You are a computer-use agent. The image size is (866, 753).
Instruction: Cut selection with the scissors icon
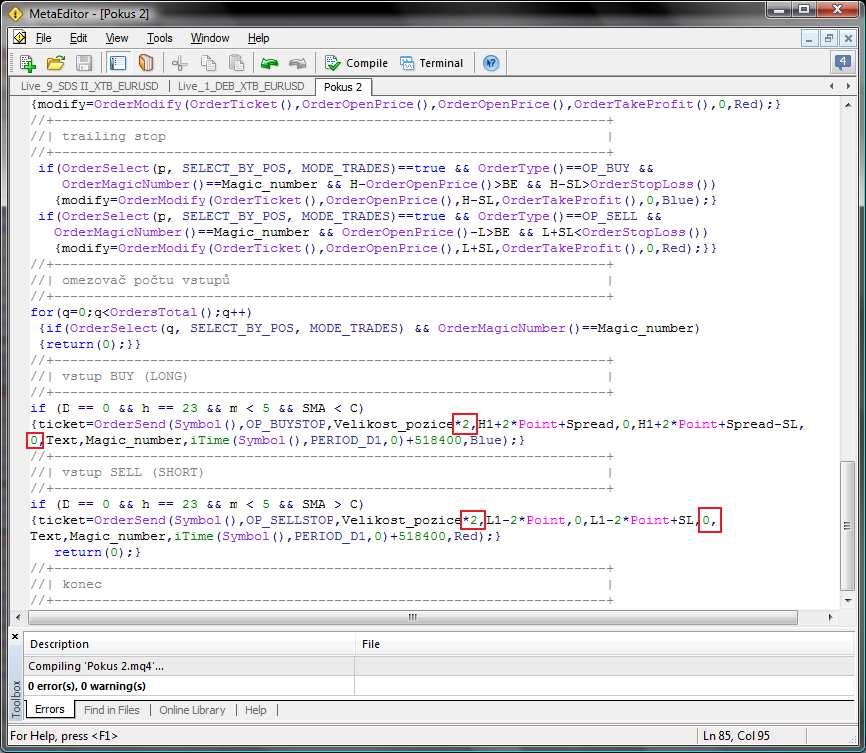pos(179,63)
